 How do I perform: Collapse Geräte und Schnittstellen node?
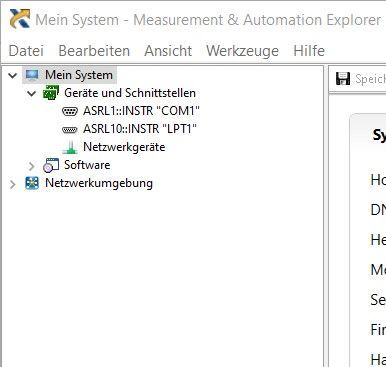point(32,93)
